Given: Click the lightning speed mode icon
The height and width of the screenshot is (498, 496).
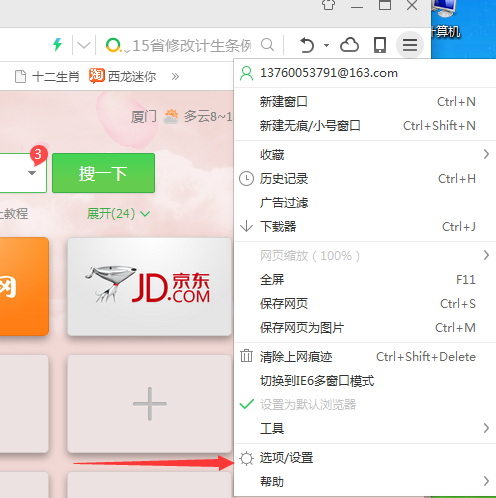Looking at the screenshot, I should click(x=58, y=45).
